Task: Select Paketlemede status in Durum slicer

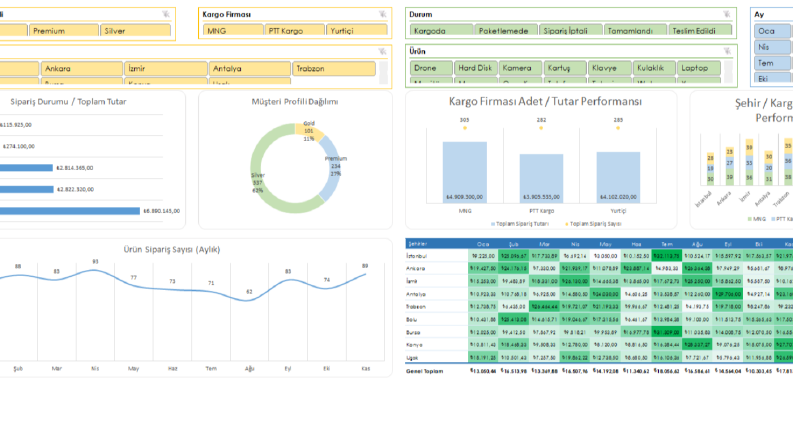Action: click(x=506, y=30)
